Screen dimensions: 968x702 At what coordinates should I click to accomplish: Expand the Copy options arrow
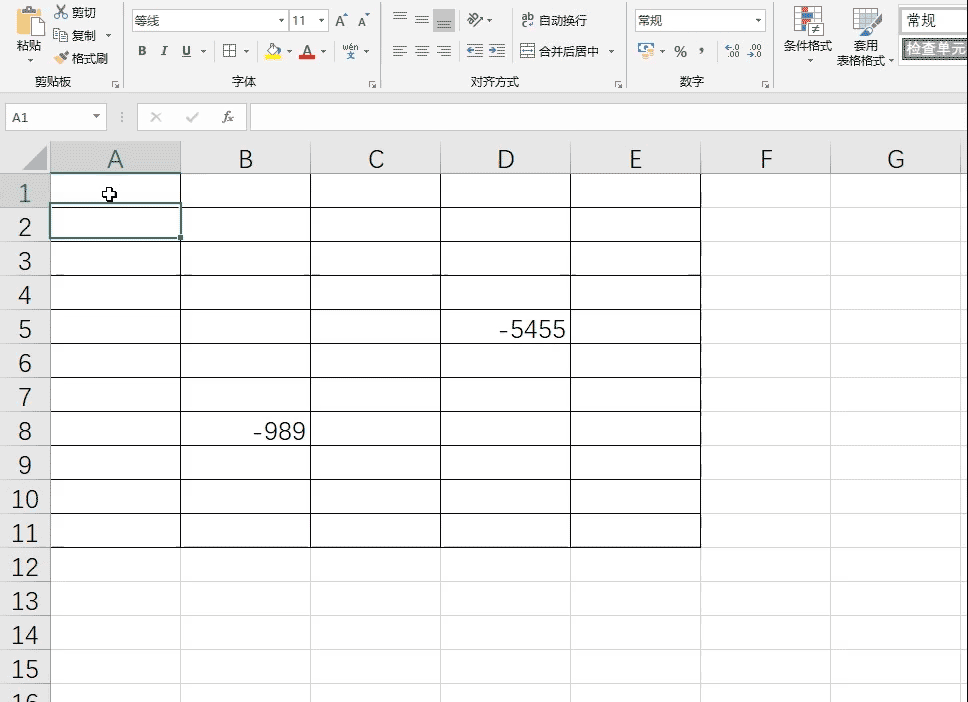pyautogui.click(x=108, y=35)
